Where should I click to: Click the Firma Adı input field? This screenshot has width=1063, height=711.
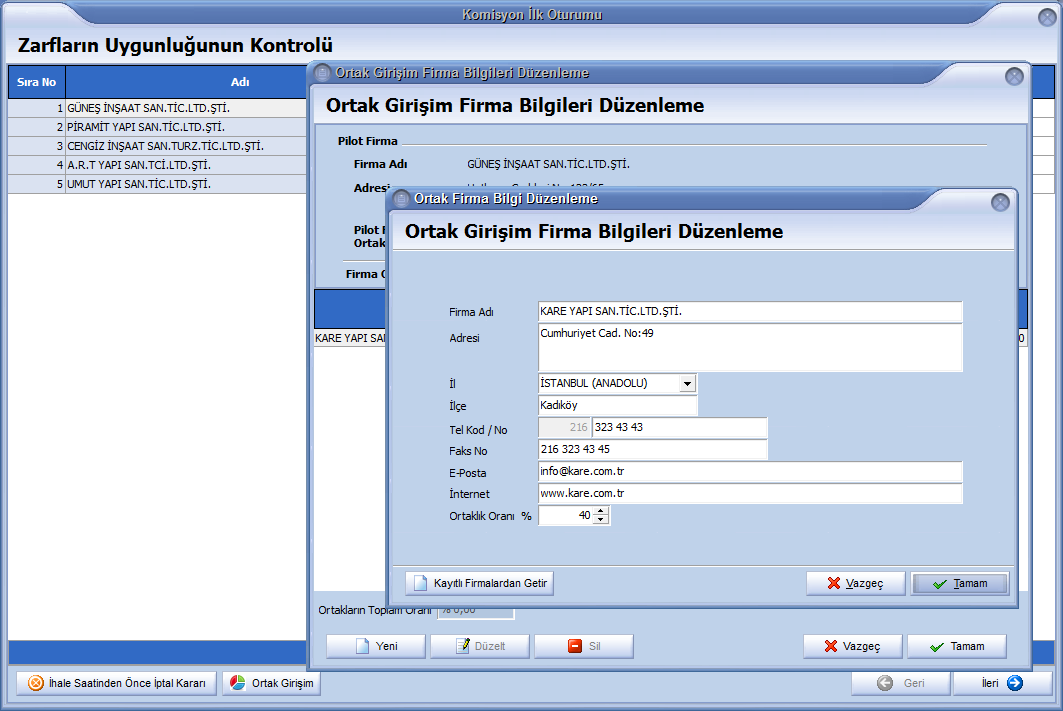pyautogui.click(x=749, y=312)
